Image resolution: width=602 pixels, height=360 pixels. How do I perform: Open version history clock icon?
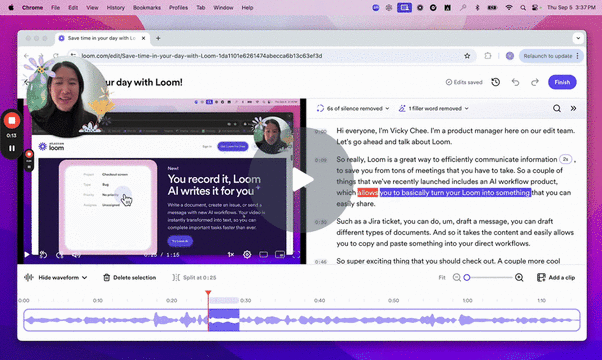coord(496,82)
